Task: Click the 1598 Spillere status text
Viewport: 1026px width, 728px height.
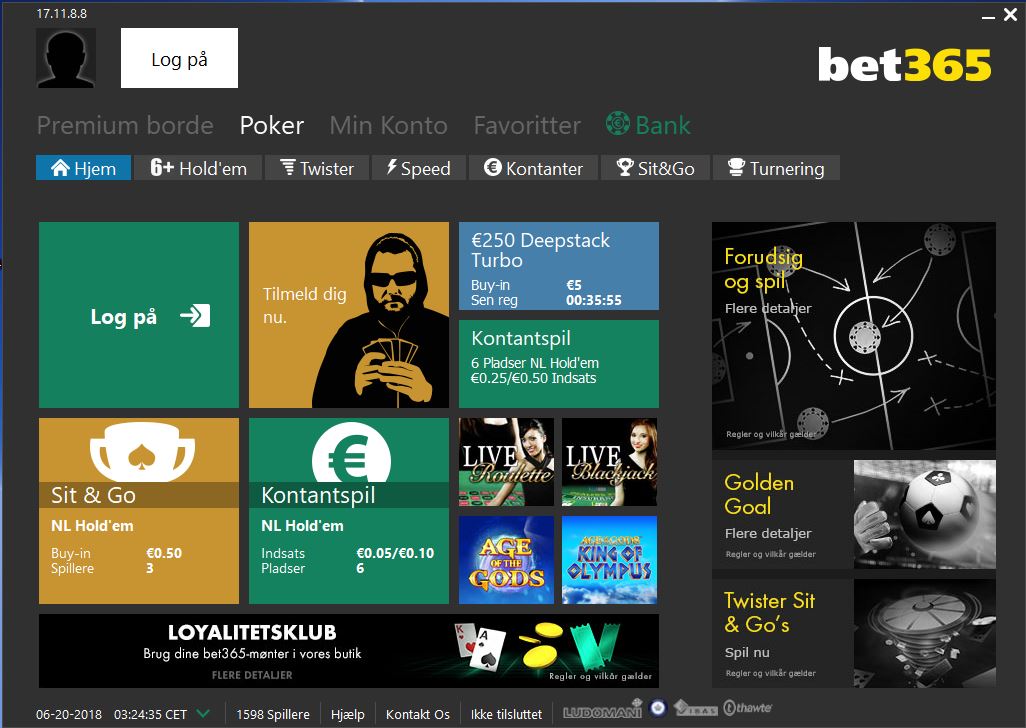Action: pyautogui.click(x=273, y=714)
